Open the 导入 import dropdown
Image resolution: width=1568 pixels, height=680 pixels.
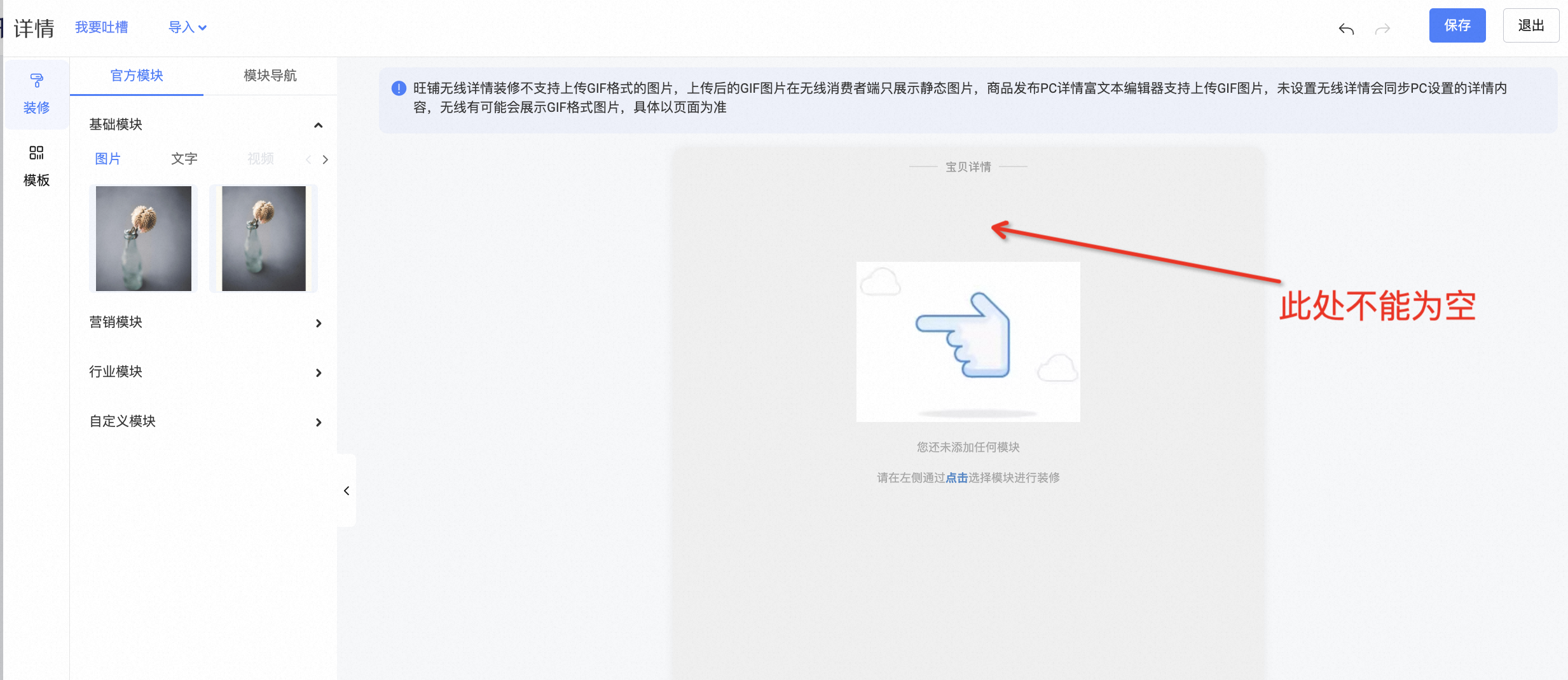tap(188, 27)
